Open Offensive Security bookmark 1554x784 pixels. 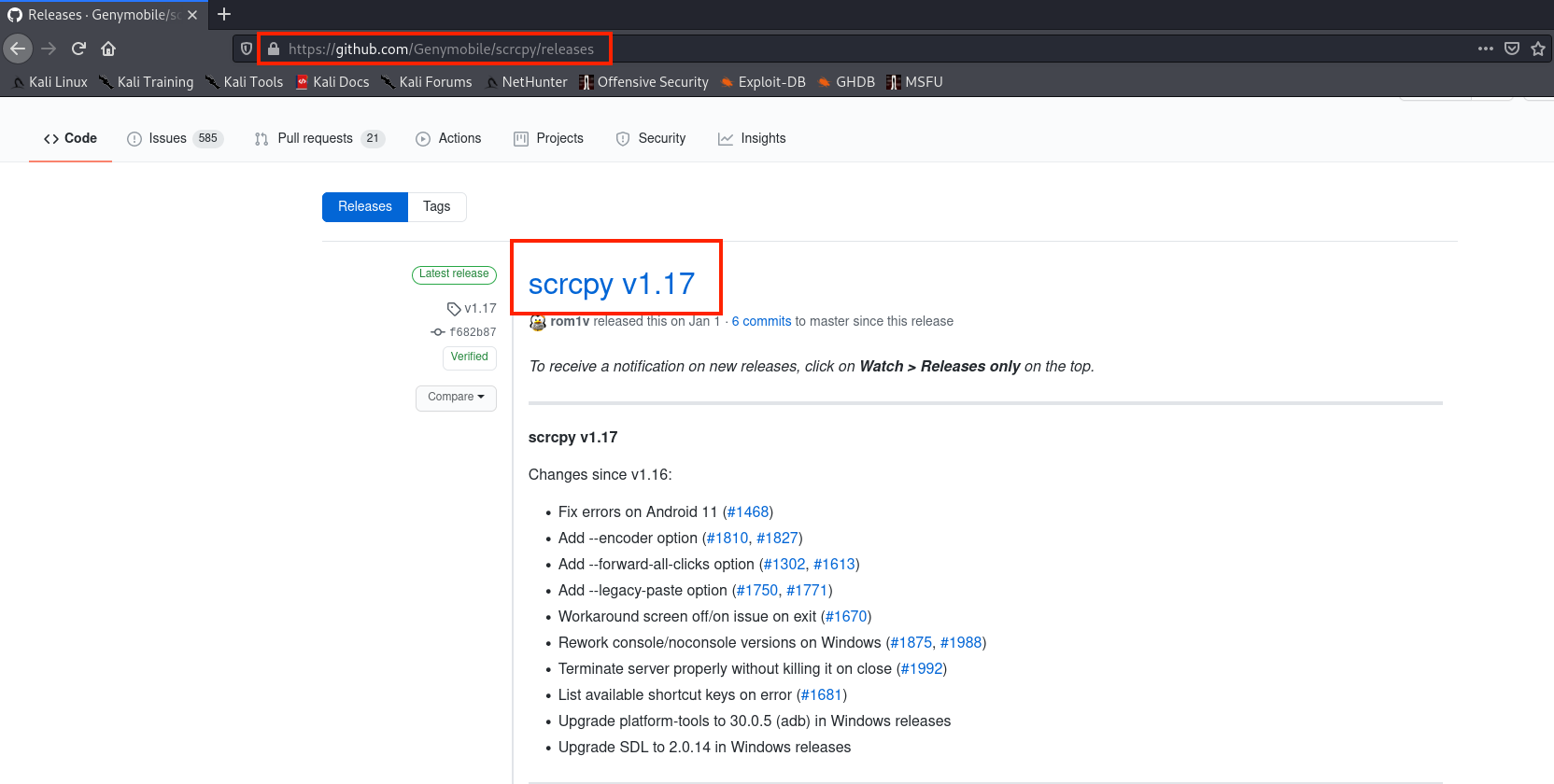pos(644,82)
